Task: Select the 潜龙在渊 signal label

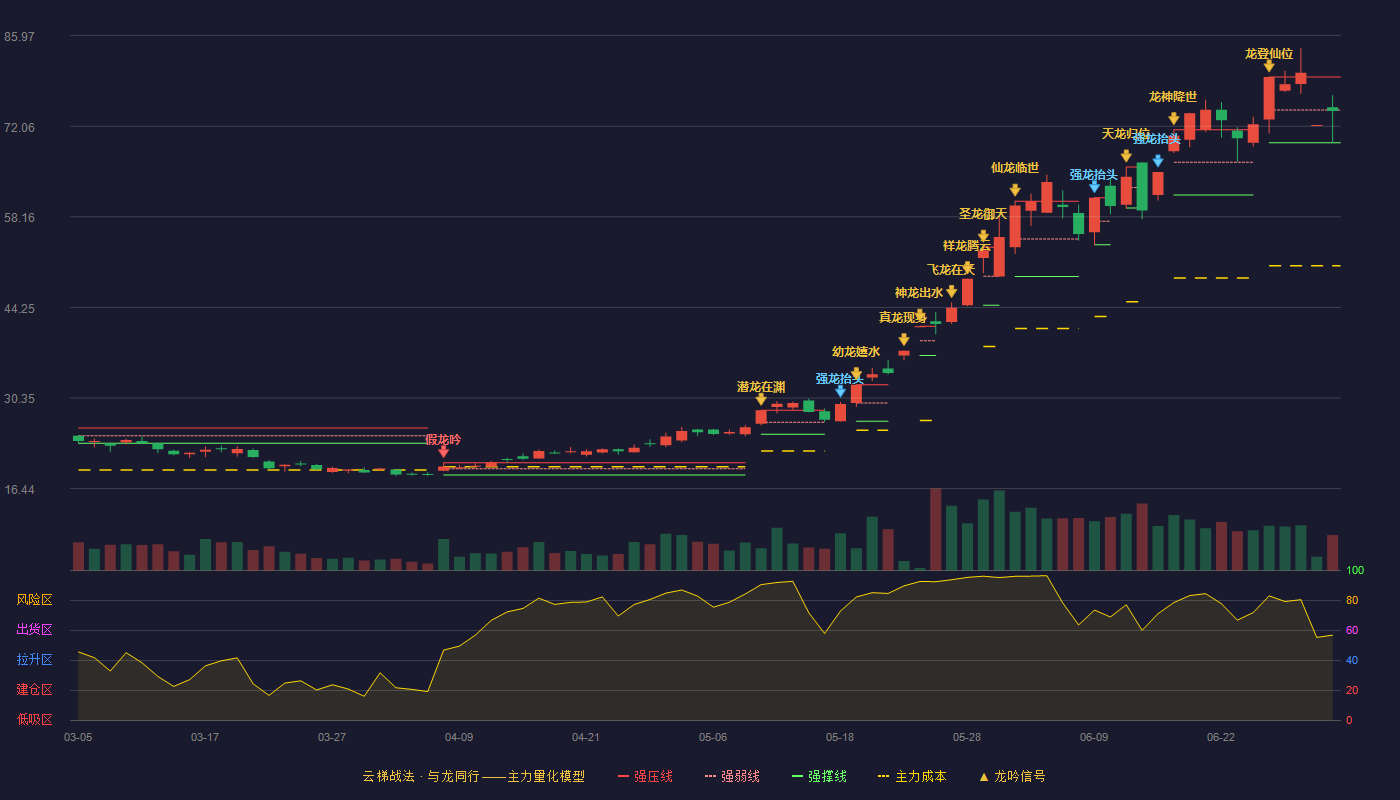Action: (761, 386)
